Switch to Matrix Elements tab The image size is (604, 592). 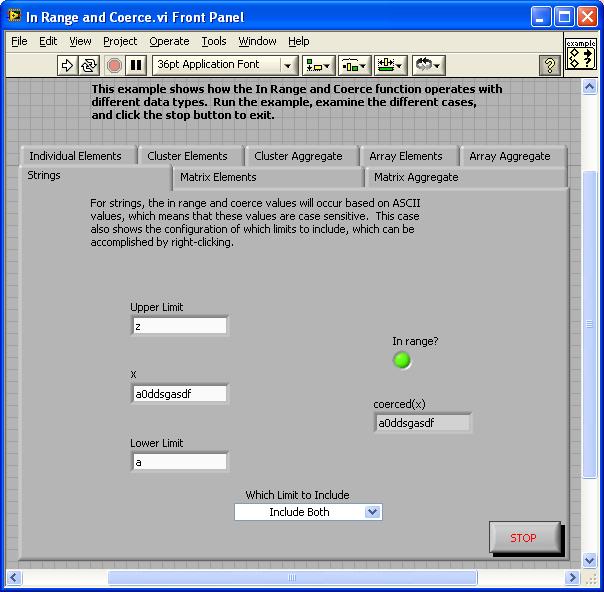pos(268,177)
